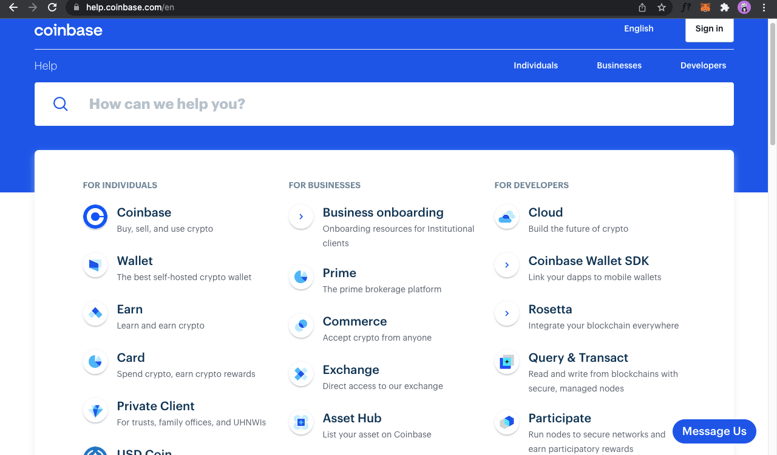Open the Earn help link
The height and width of the screenshot is (455, 777).
pos(129,309)
